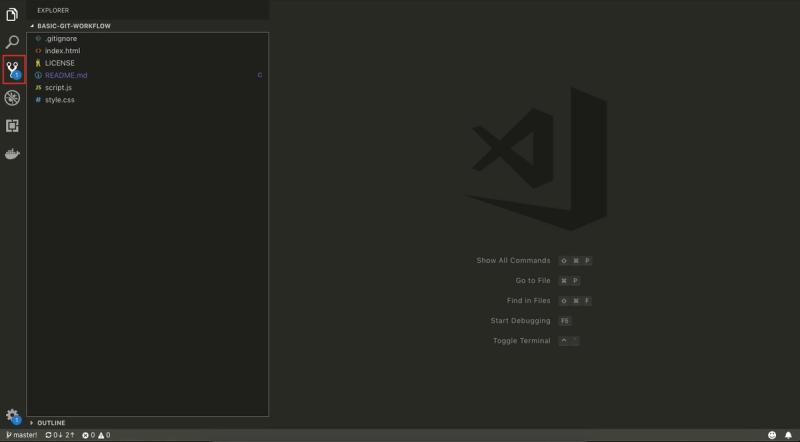Screen dimensions: 800x442
Task: Switch branch via master status item
Action: (22, 435)
